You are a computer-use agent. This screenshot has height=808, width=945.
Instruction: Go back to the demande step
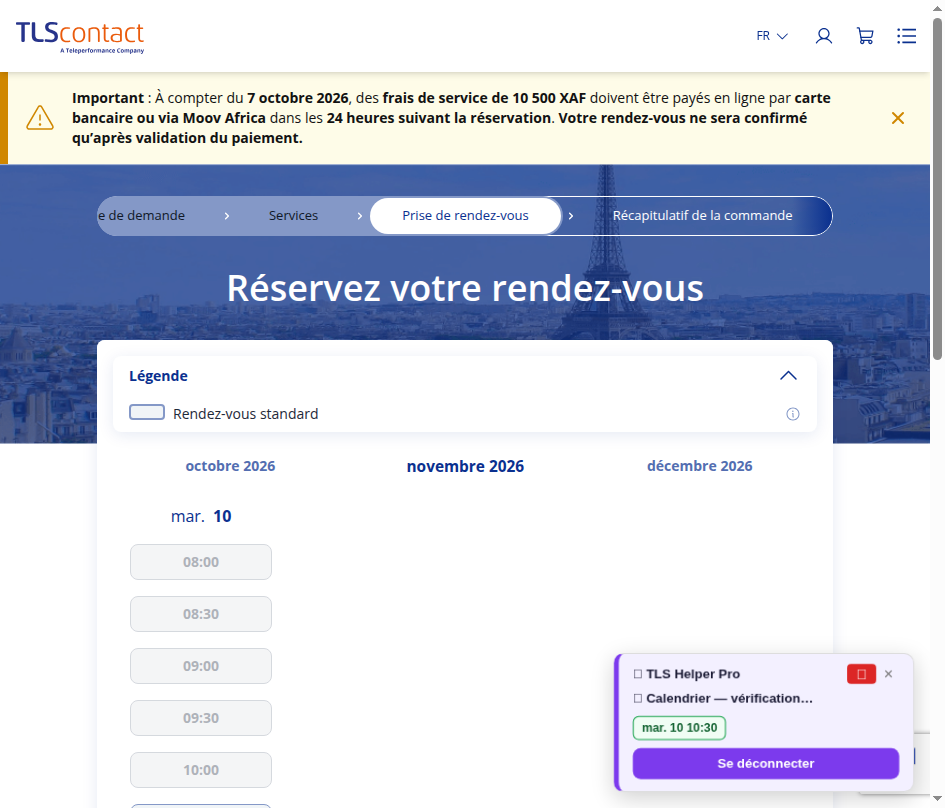[x=142, y=216]
